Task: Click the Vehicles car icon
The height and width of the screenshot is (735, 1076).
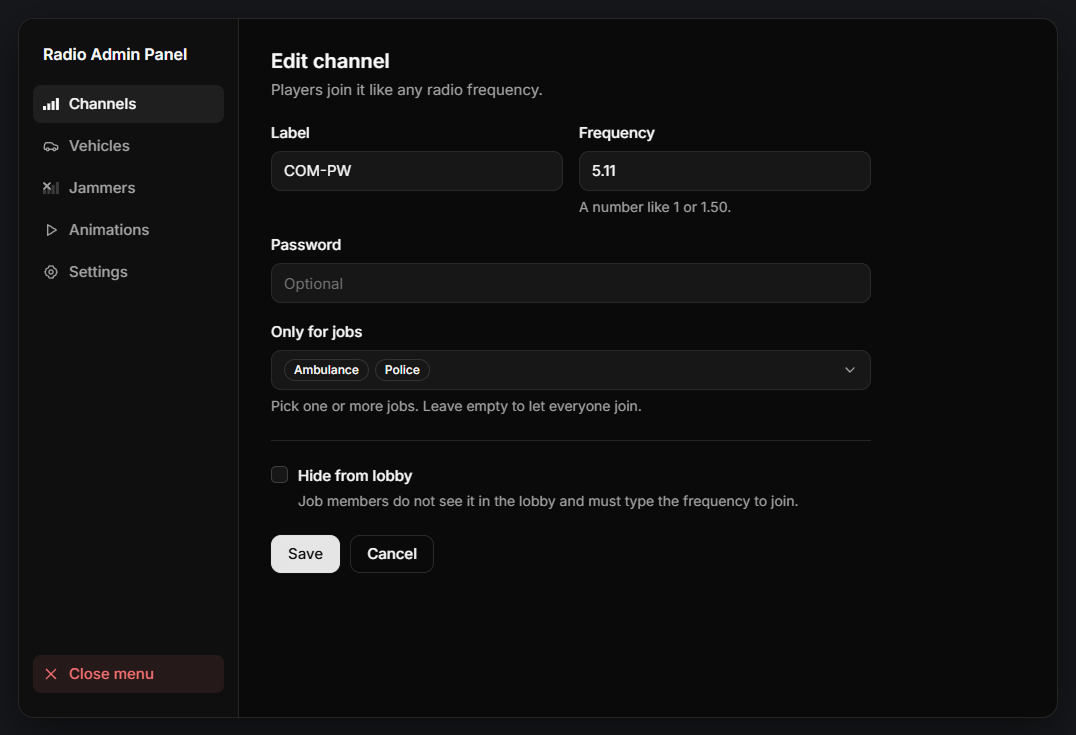Action: pyautogui.click(x=51, y=146)
